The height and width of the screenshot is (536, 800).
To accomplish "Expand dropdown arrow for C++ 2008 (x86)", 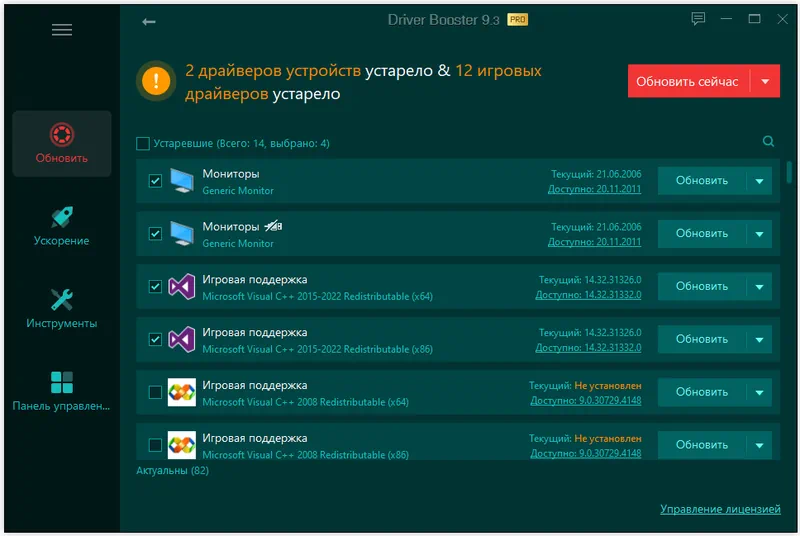I will [759, 445].
